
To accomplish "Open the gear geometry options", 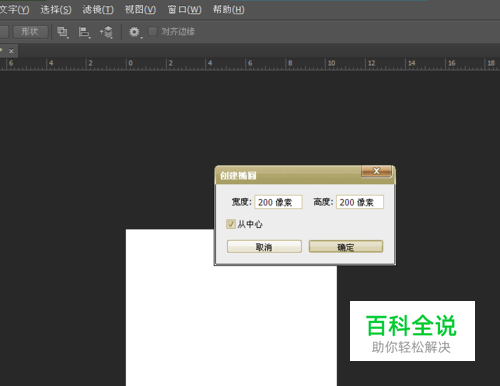I will pyautogui.click(x=135, y=32).
